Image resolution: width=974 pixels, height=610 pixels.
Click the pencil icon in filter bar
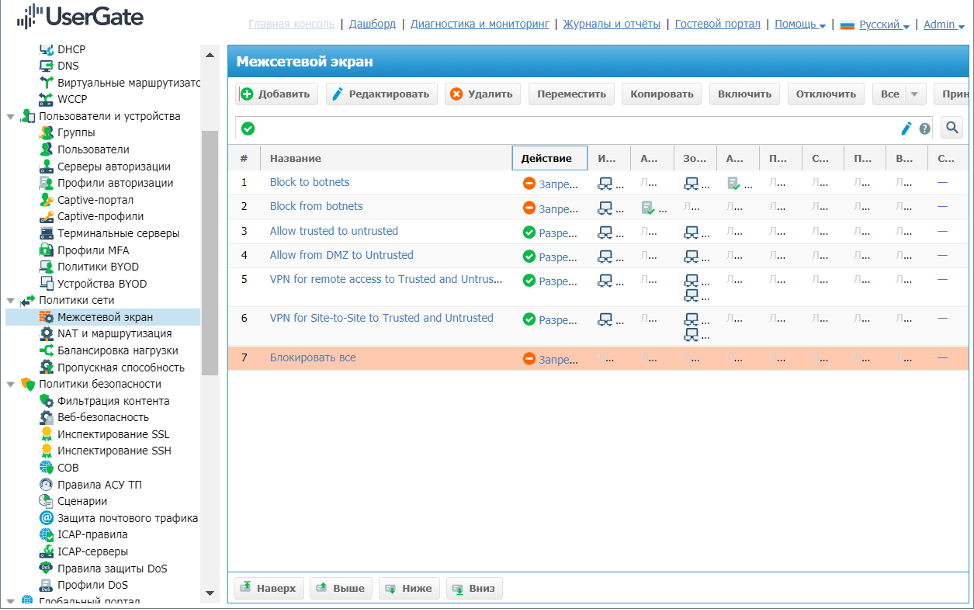[x=907, y=128]
